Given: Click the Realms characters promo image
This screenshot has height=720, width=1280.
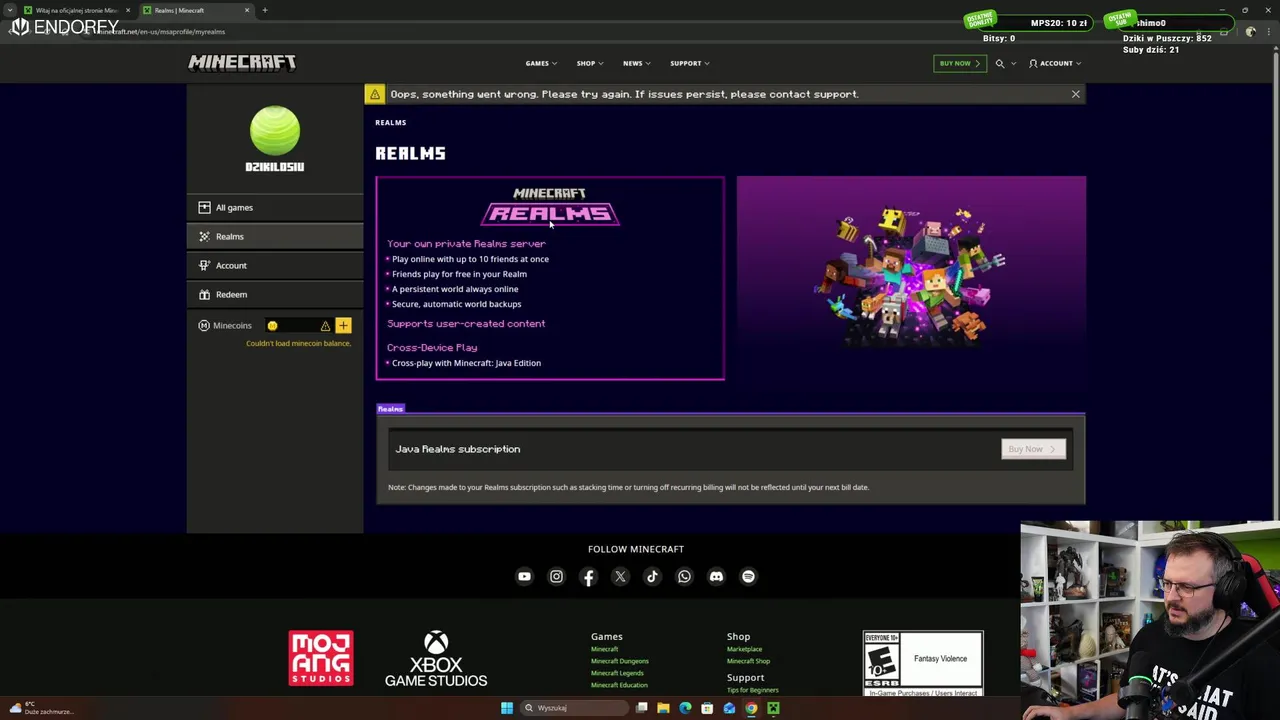Looking at the screenshot, I should click(911, 278).
